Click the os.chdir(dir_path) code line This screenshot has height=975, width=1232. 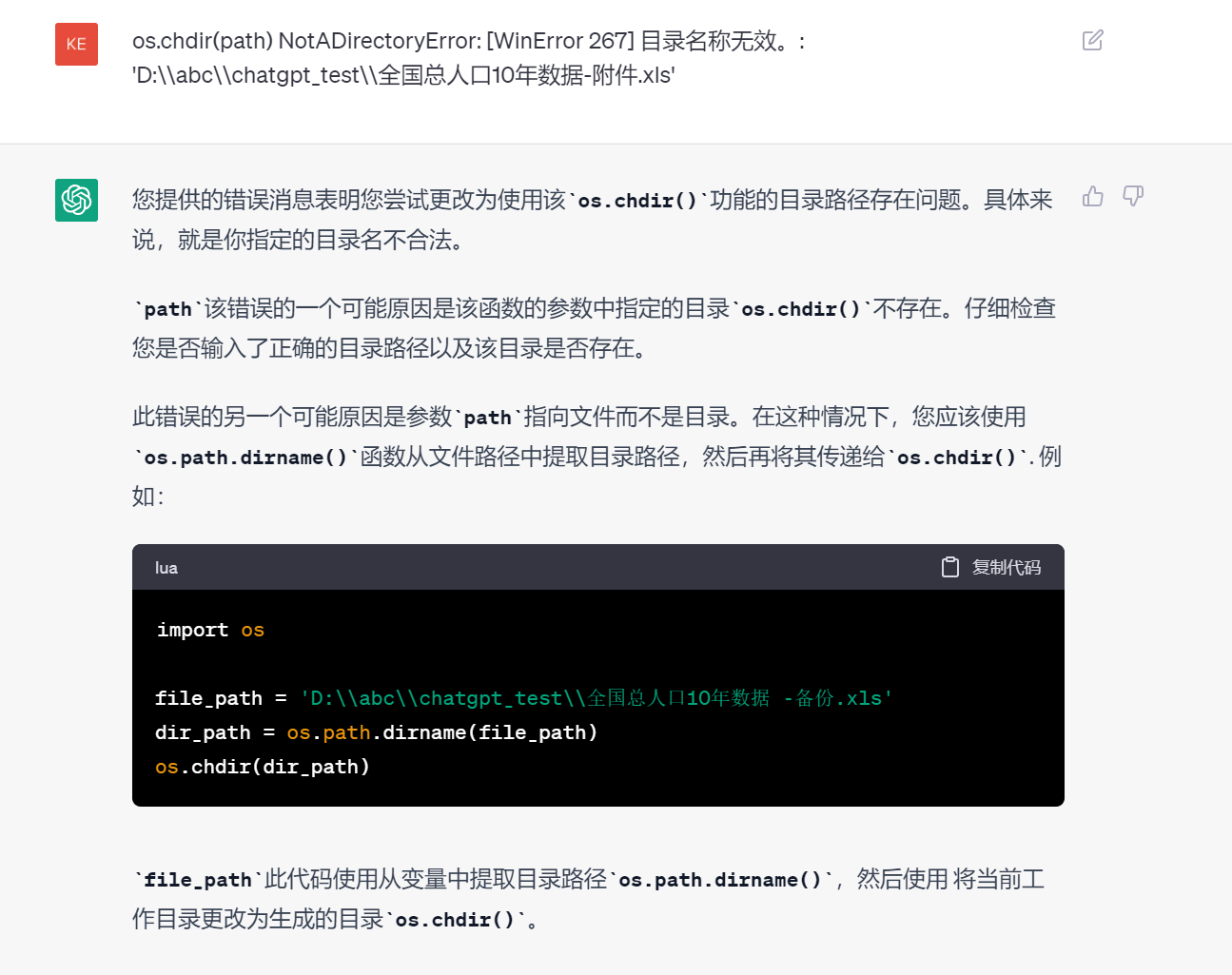[x=263, y=767]
